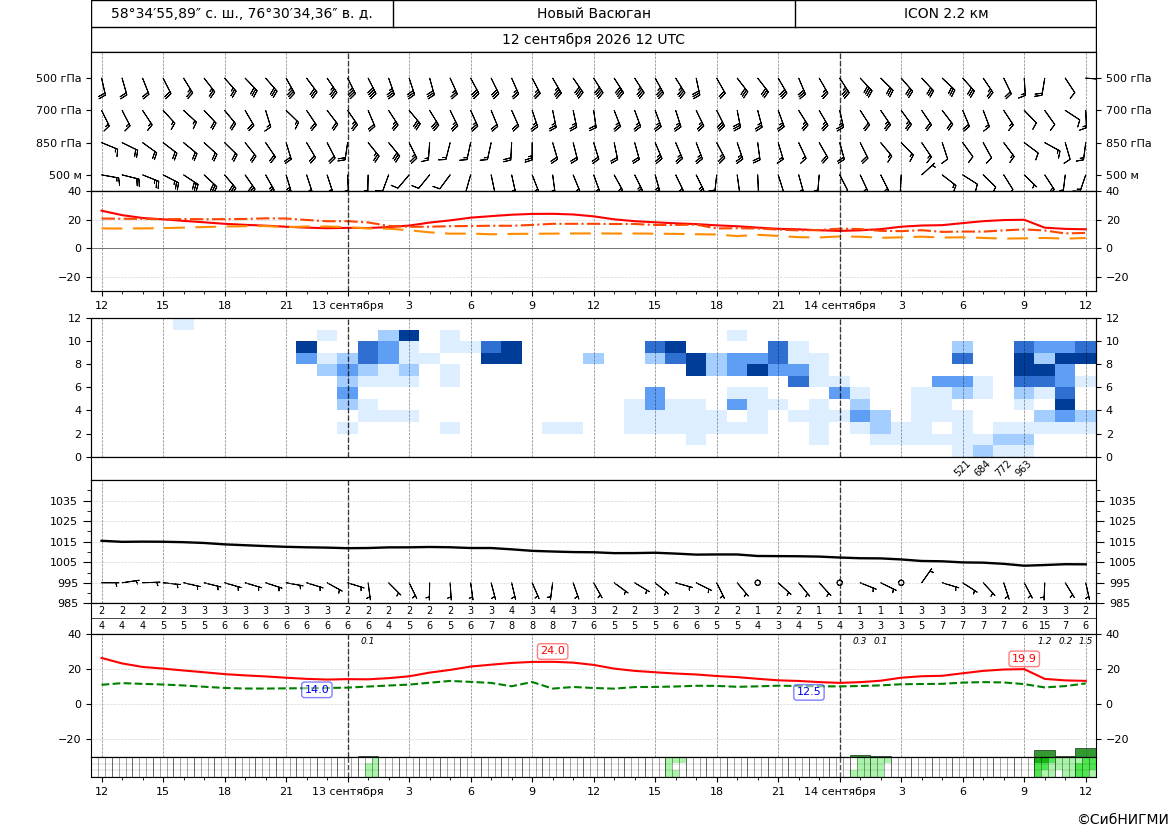The image size is (1169, 827).
Task: Click the Новый Васюган station title
Action: pos(594,13)
